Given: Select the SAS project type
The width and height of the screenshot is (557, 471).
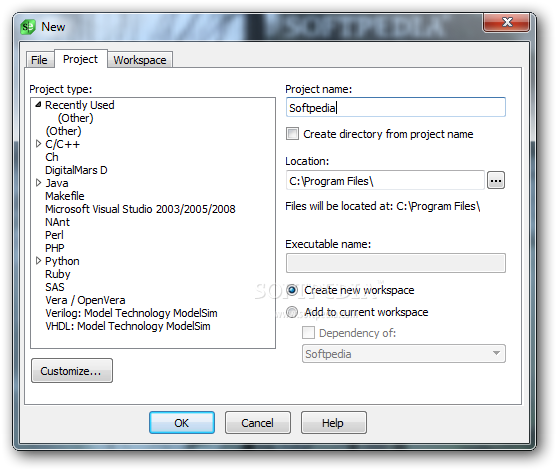Looking at the screenshot, I should coord(55,287).
